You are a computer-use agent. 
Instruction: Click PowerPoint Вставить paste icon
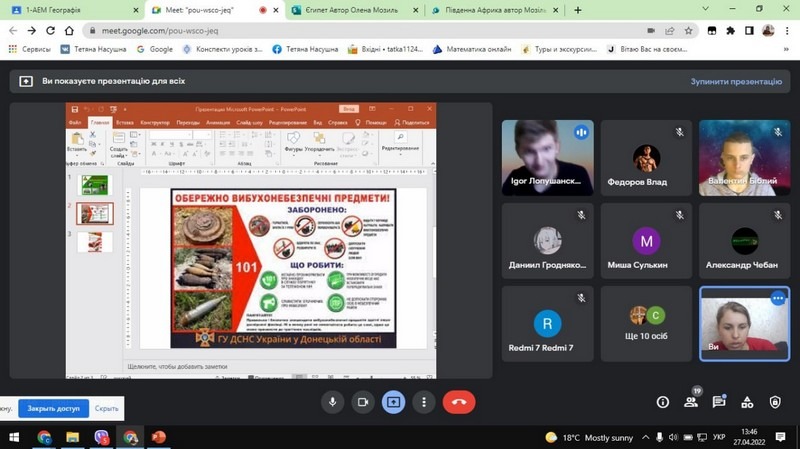coord(77,141)
